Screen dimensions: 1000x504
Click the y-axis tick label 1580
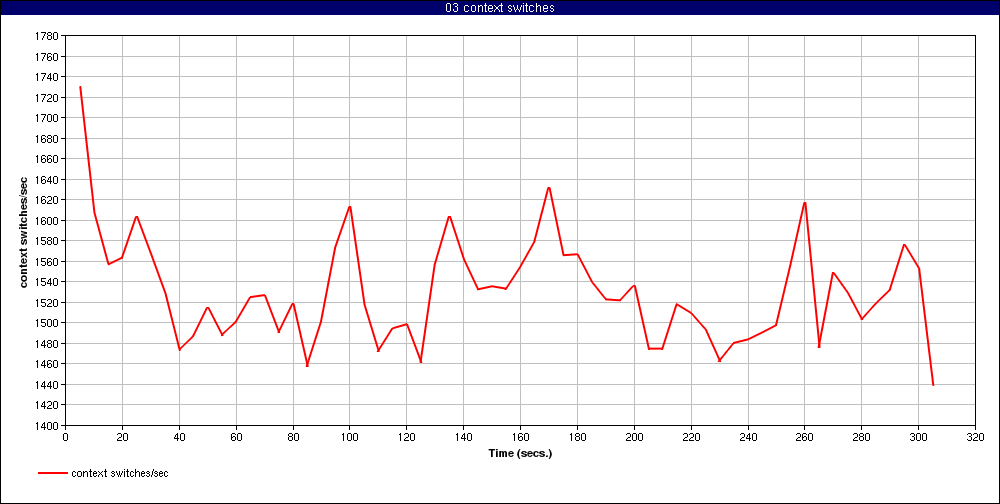48,241
